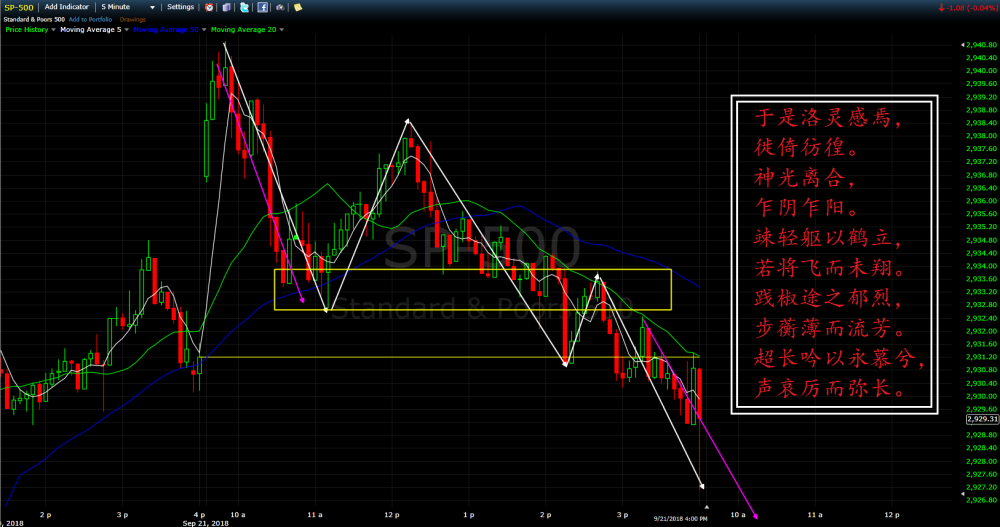Open the Add Indicator menu
The height and width of the screenshot is (527, 1000).
point(66,7)
